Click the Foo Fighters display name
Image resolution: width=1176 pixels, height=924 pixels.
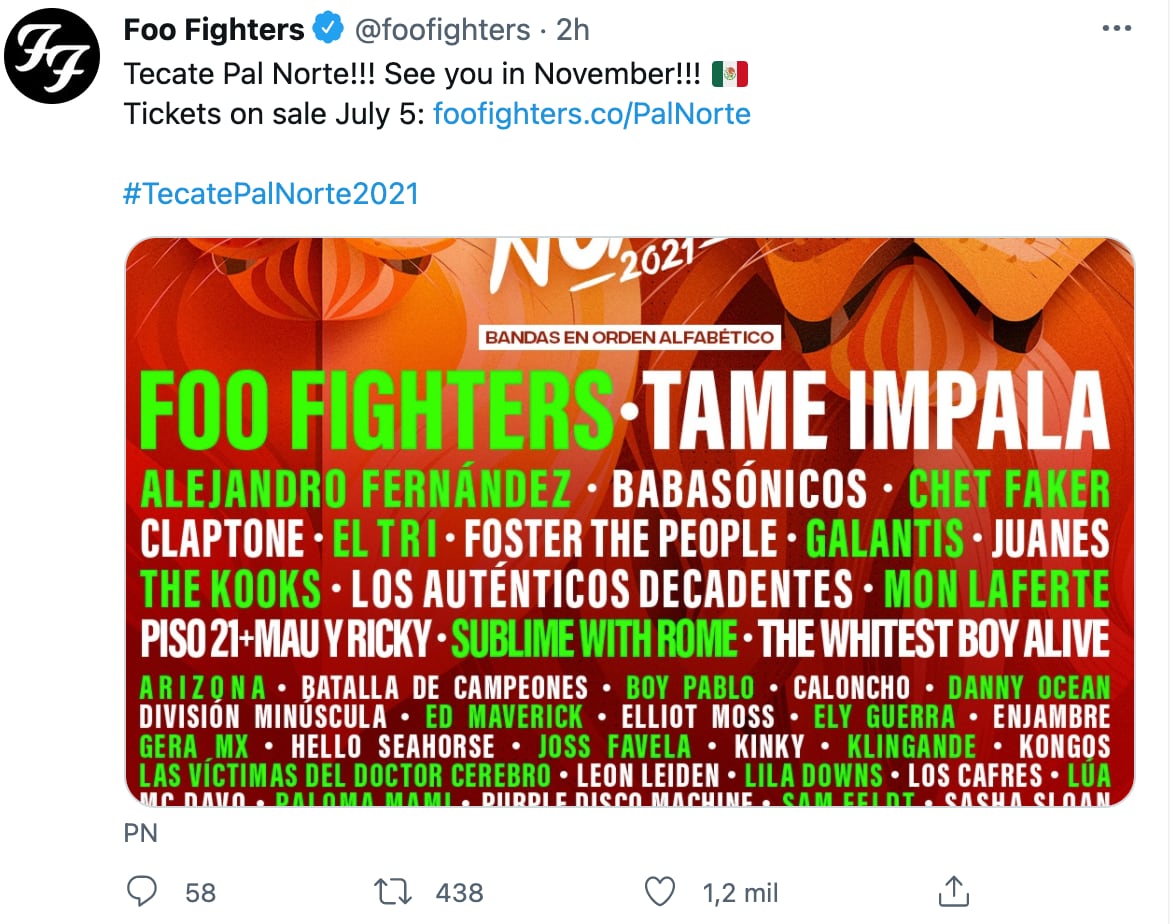pyautogui.click(x=214, y=30)
